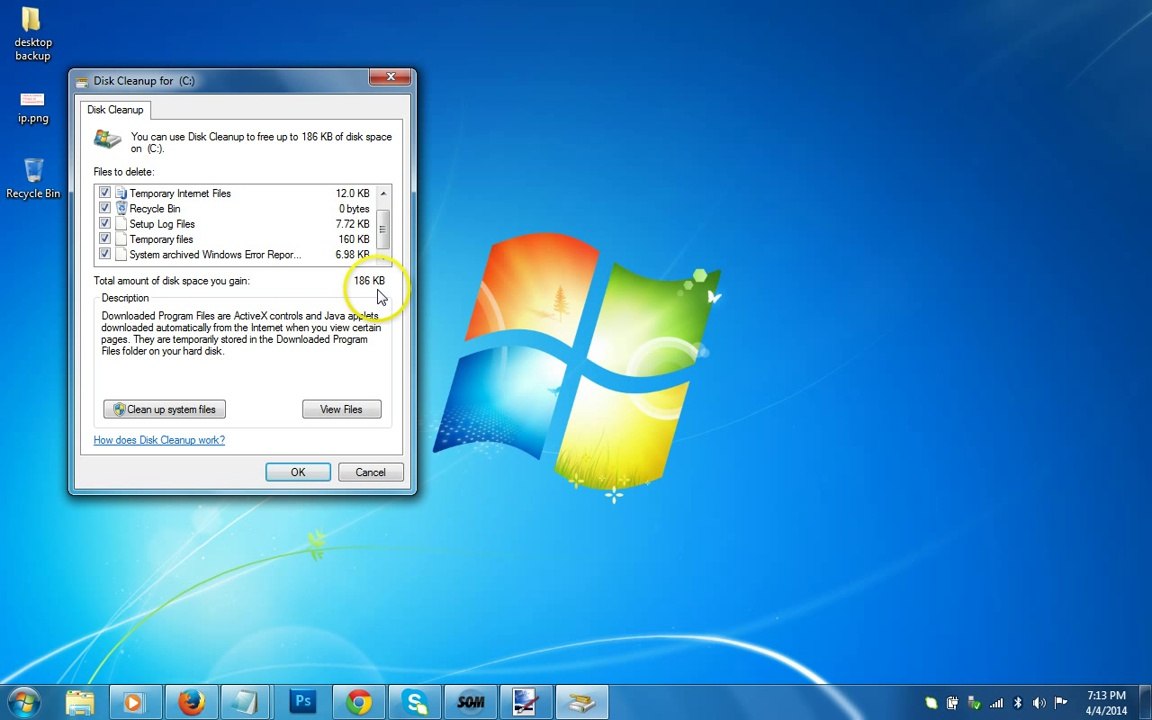Open Firefox from the taskbar

(191, 702)
